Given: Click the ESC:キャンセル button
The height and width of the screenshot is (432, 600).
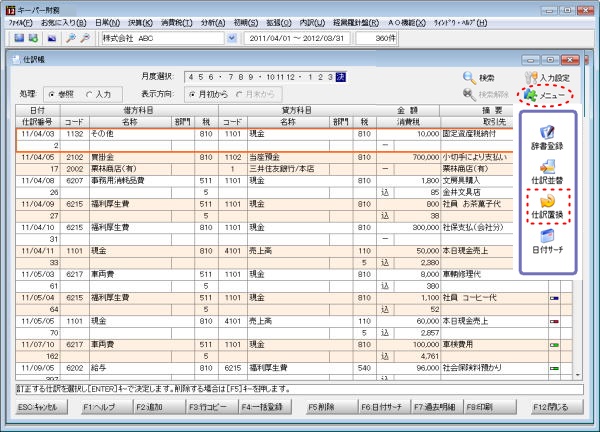Looking at the screenshot, I should (42, 407).
